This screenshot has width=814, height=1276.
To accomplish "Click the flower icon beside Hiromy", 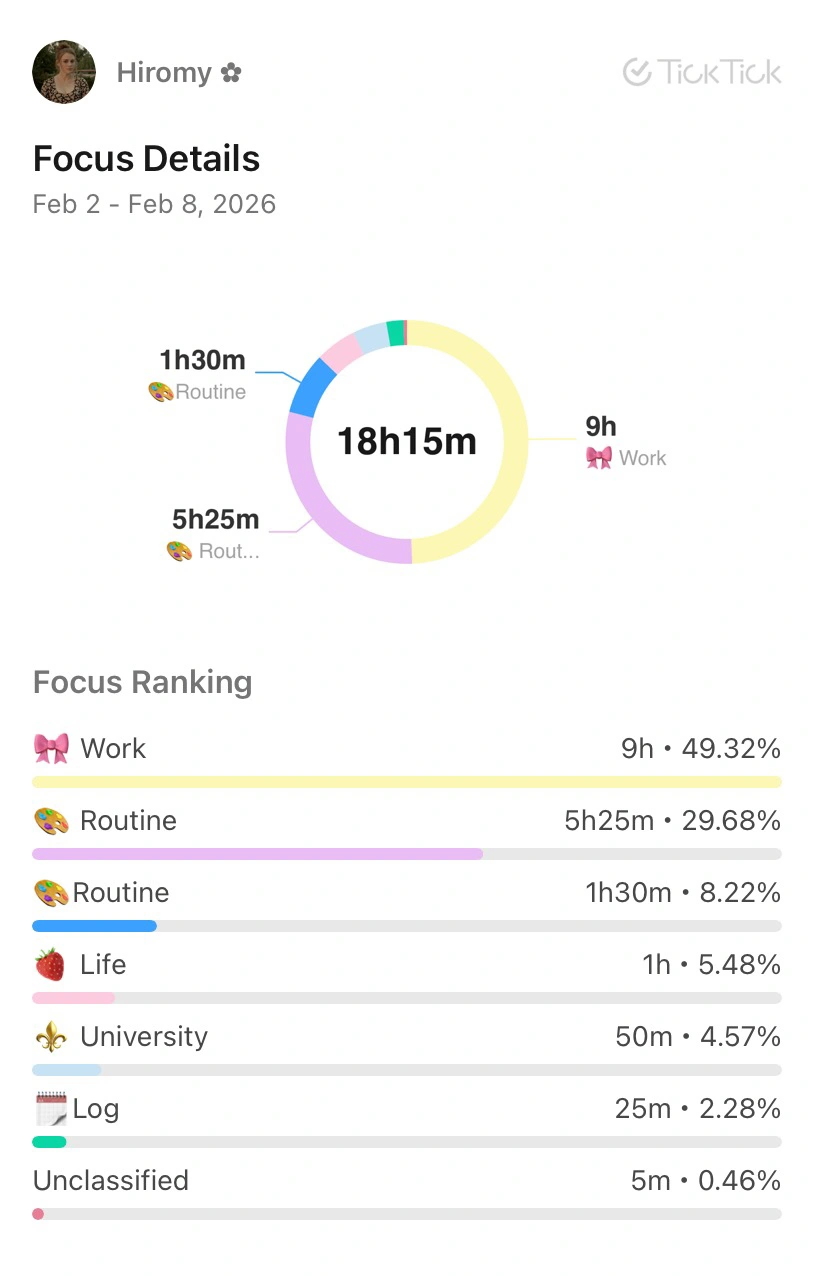I will [x=231, y=73].
